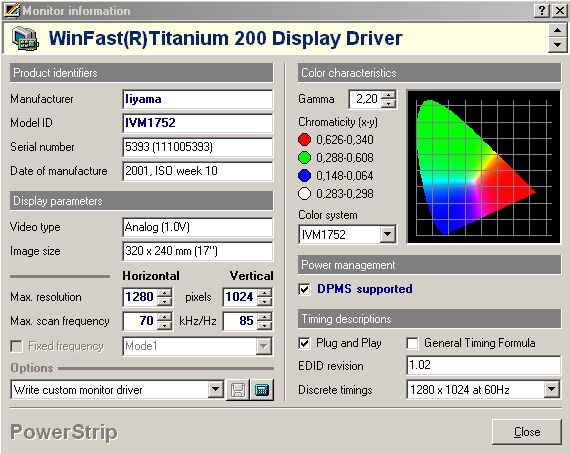Click the green chromaticity circle
The image size is (570, 454).
coord(304,158)
